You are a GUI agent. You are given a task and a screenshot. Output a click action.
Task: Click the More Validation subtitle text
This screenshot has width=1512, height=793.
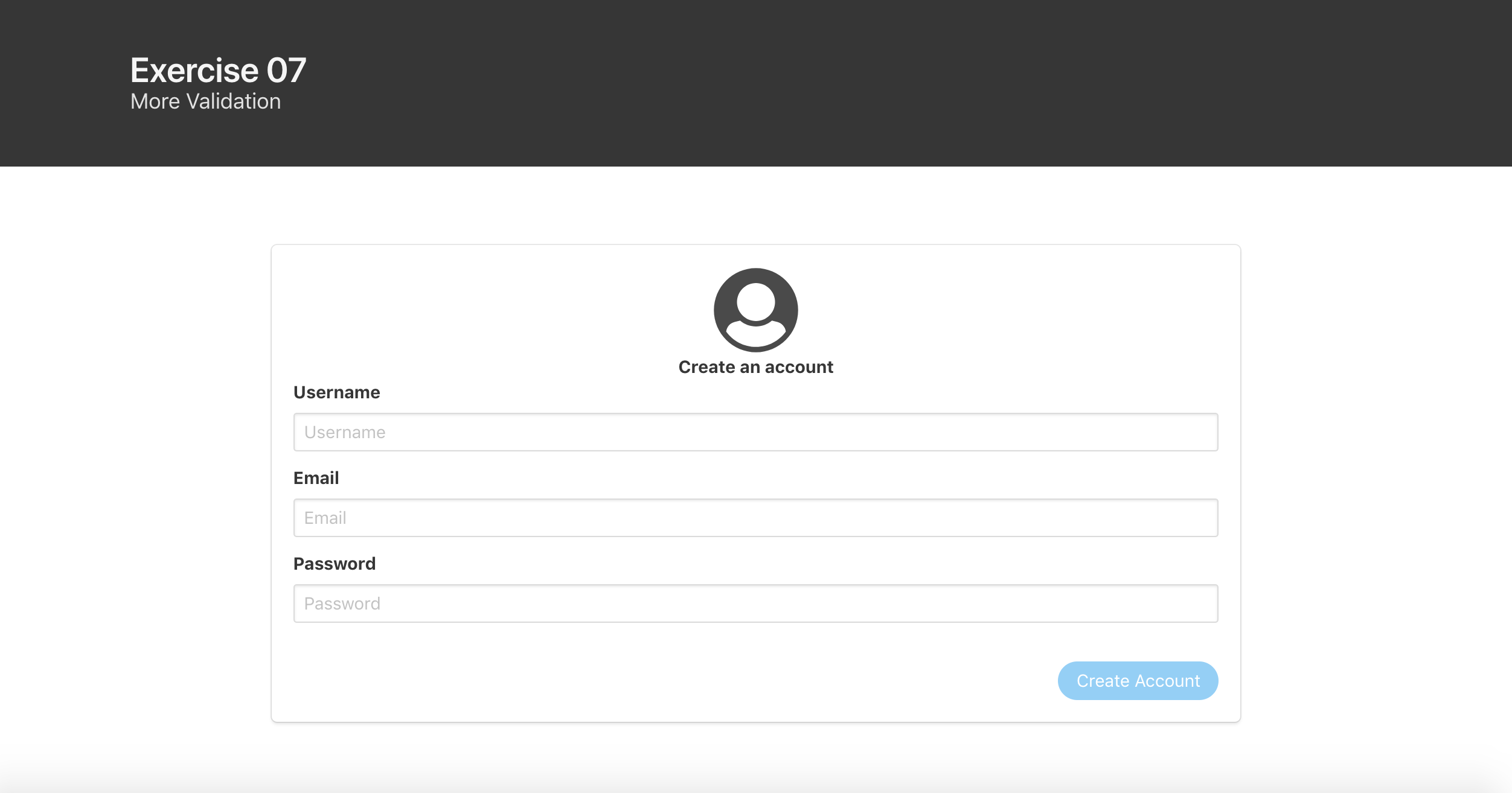206,101
